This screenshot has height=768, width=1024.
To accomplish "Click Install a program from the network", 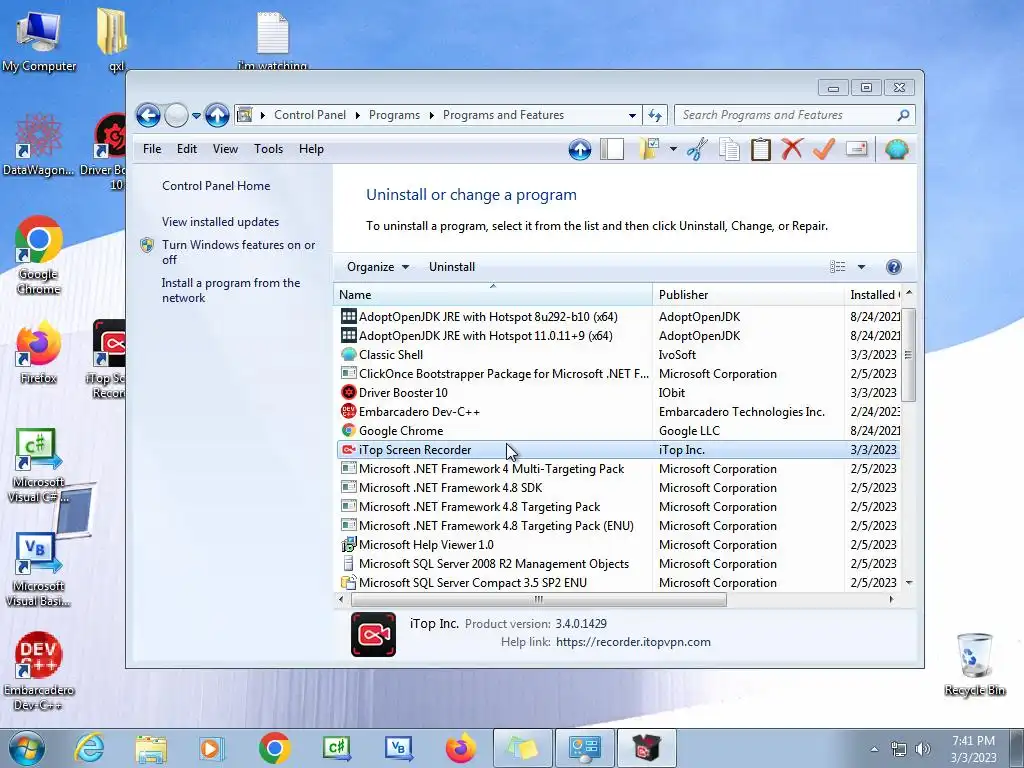I will pyautogui.click(x=231, y=290).
